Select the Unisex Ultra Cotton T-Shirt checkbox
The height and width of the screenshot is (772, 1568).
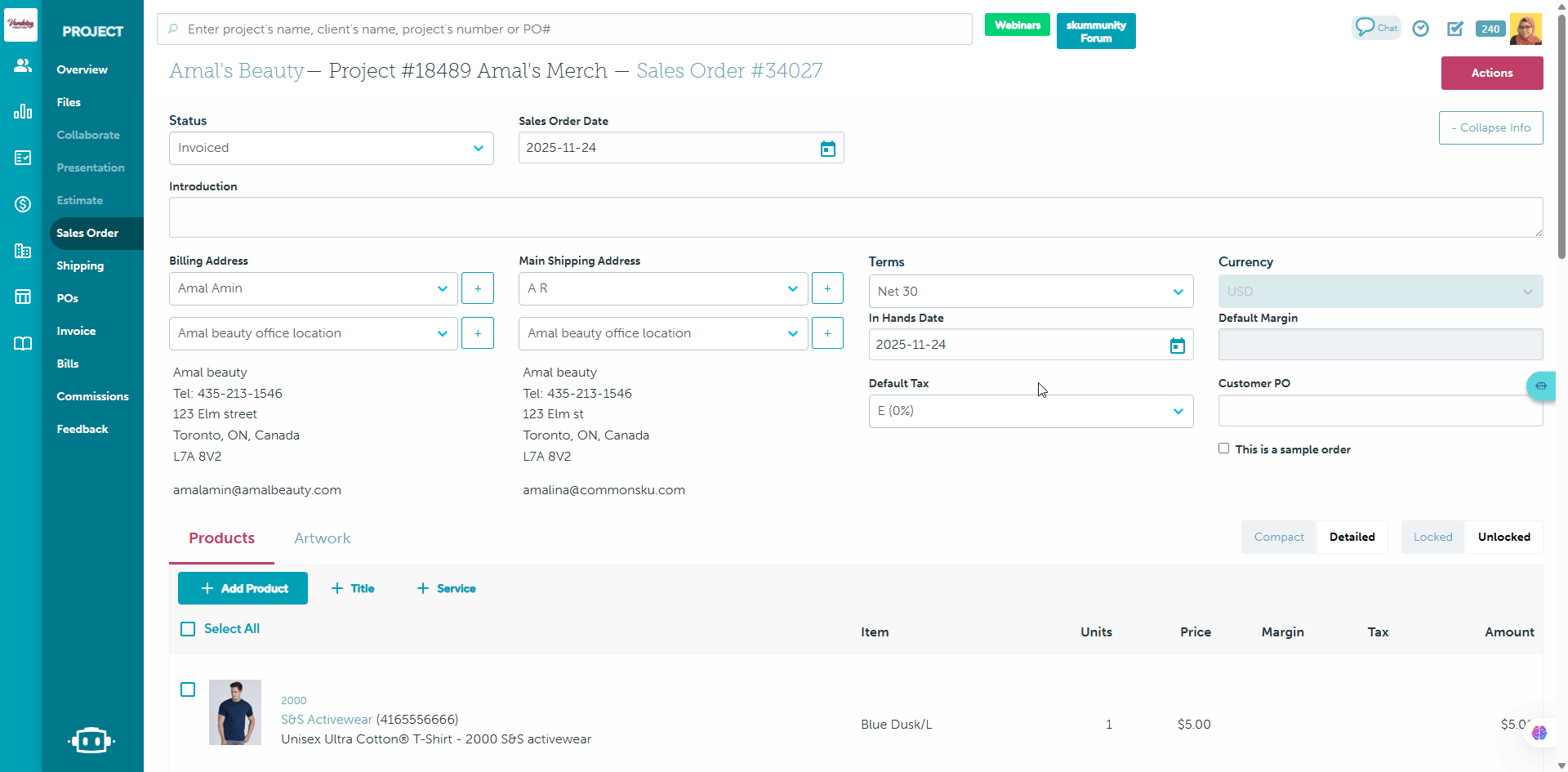[188, 689]
